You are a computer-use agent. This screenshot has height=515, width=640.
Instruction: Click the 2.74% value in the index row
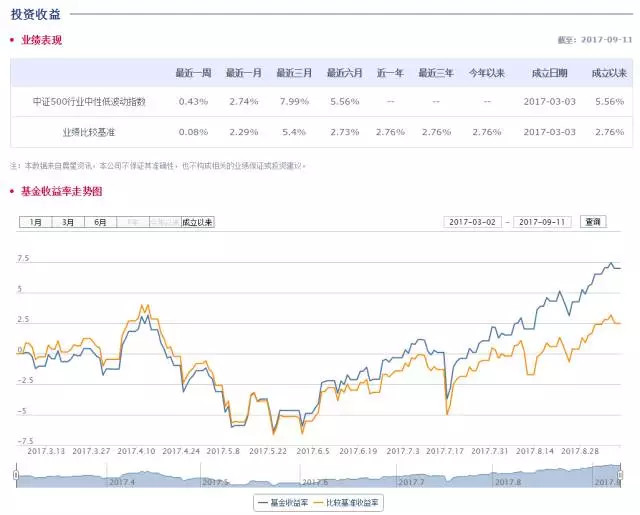244,101
